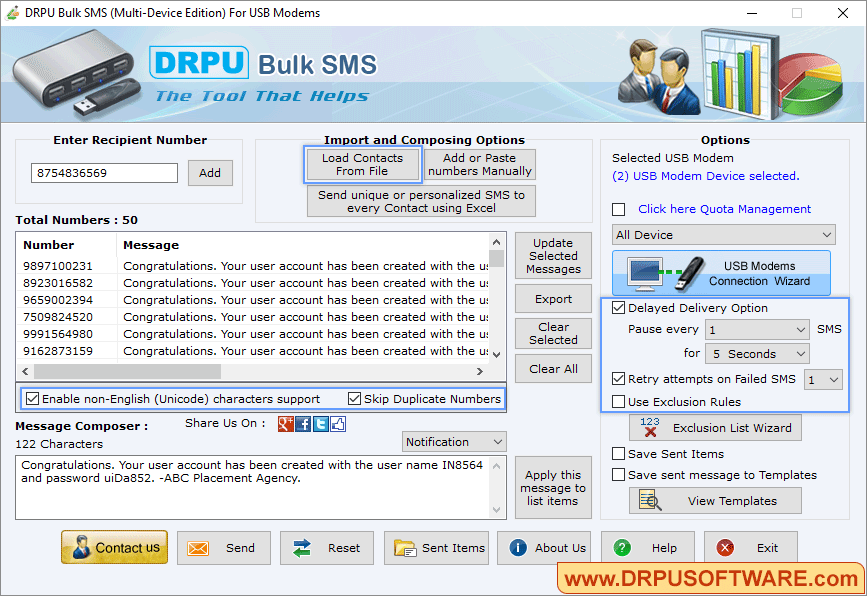This screenshot has height=596, width=867.
Task: Click Apply this message to list items
Action: click(553, 488)
